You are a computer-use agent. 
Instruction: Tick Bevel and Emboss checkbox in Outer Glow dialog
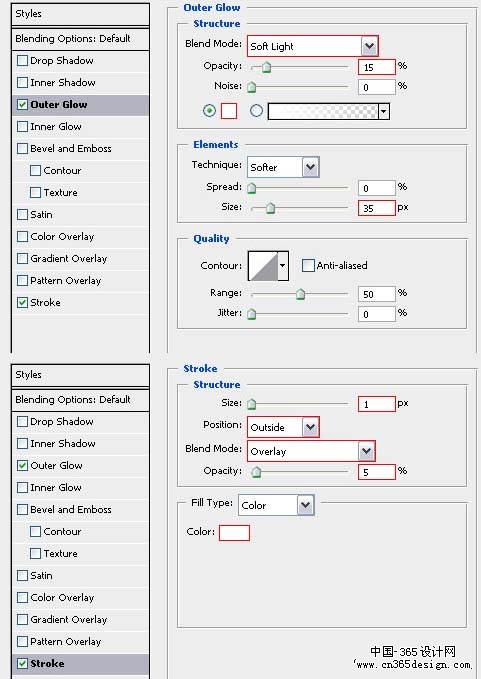click(x=23, y=149)
